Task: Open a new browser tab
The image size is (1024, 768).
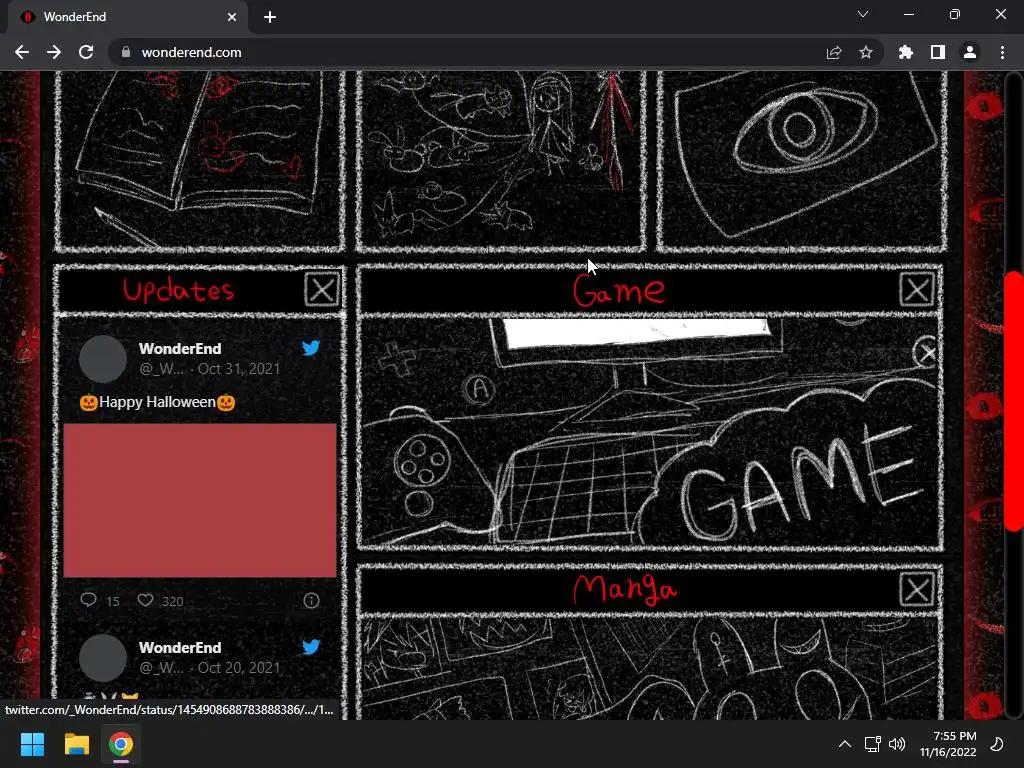Action: click(270, 17)
